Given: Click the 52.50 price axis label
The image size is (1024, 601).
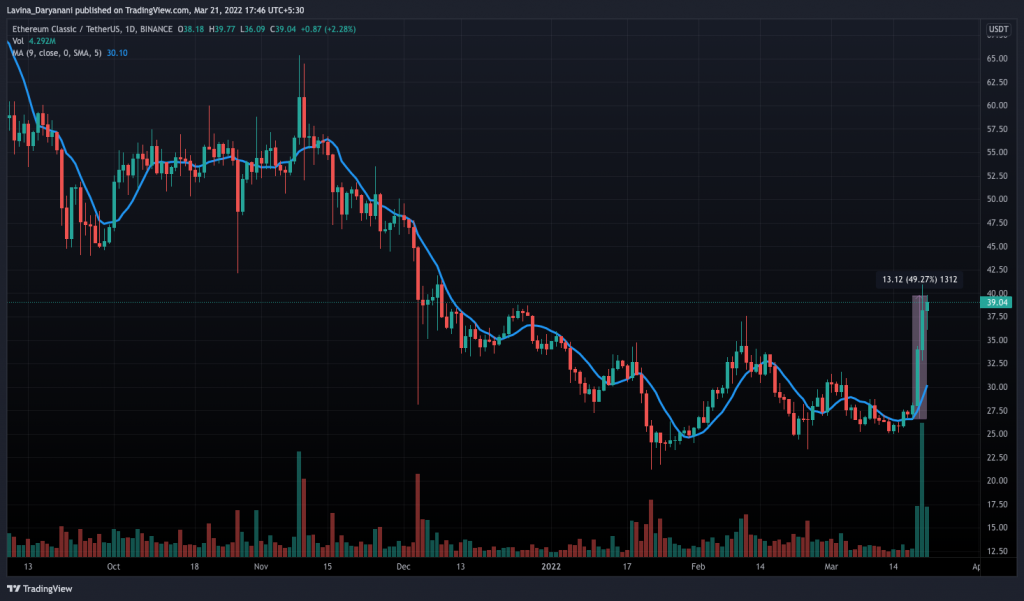Looking at the screenshot, I should coord(997,176).
